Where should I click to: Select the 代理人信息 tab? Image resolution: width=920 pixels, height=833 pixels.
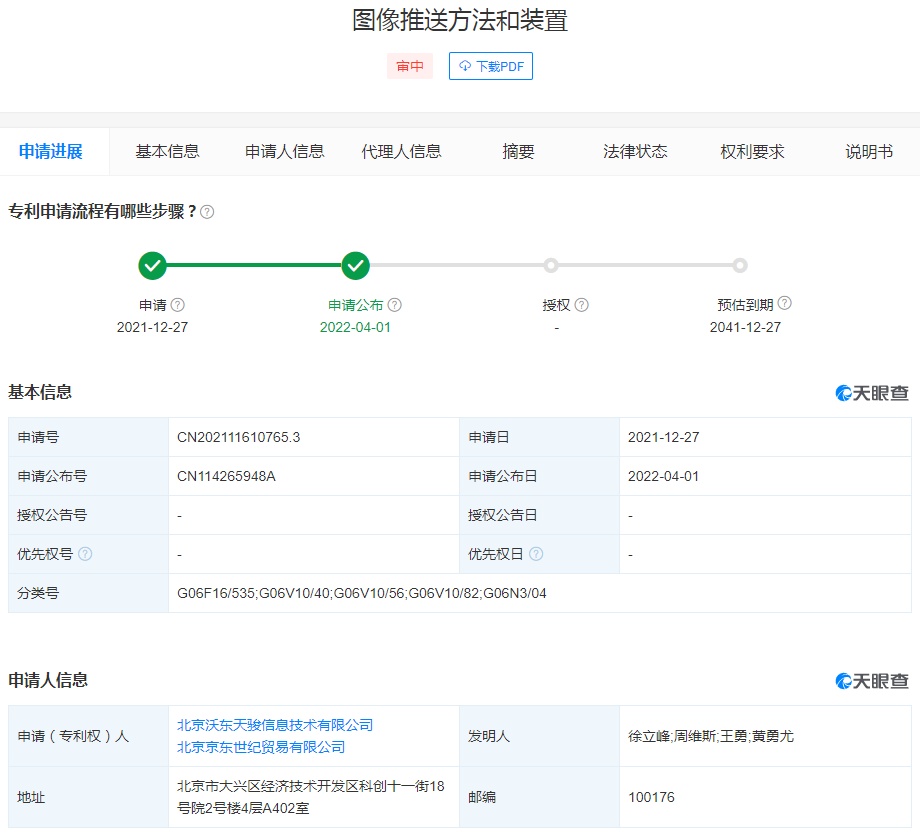coord(401,151)
